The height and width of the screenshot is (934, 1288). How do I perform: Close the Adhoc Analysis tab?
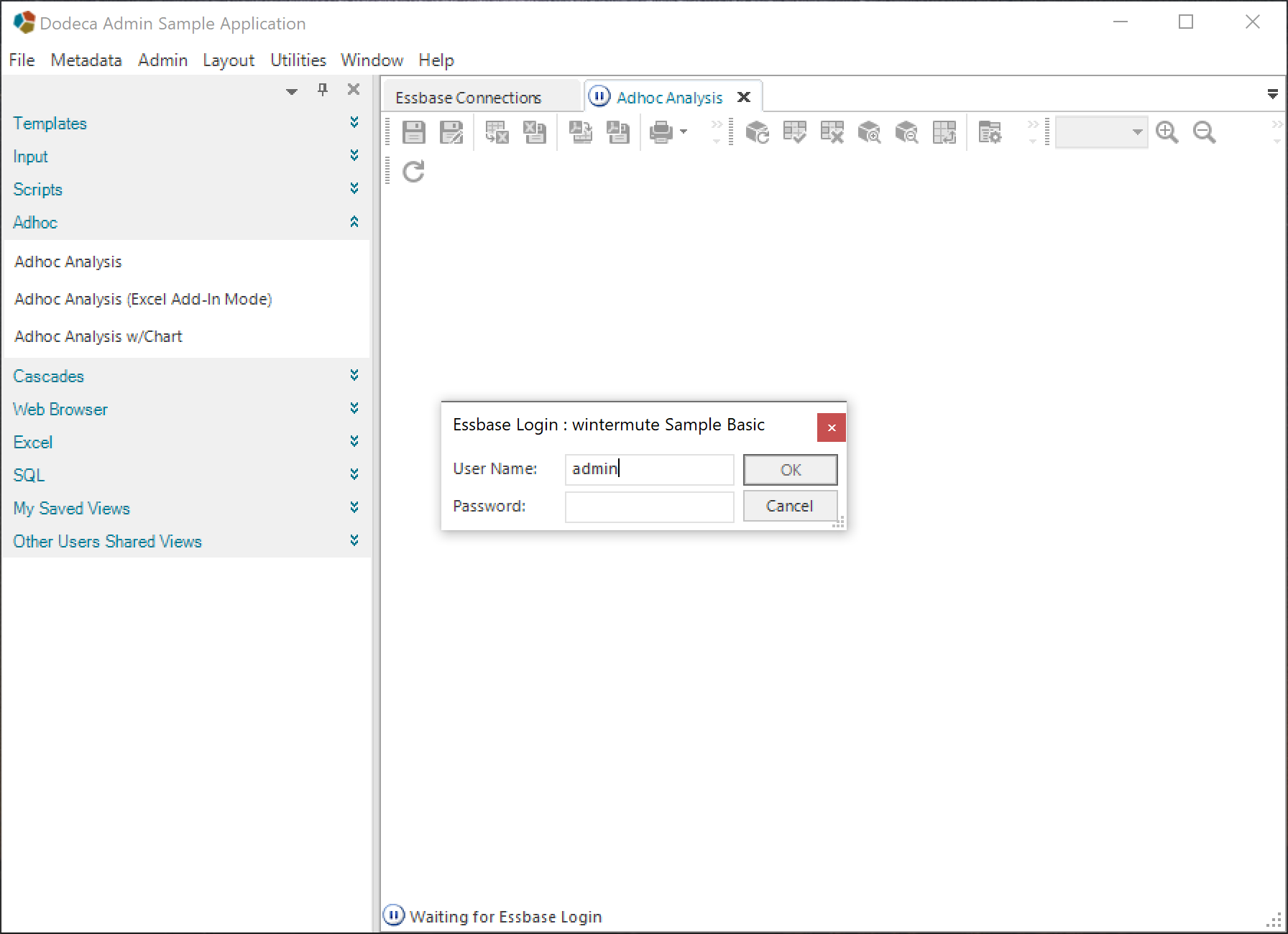point(744,97)
